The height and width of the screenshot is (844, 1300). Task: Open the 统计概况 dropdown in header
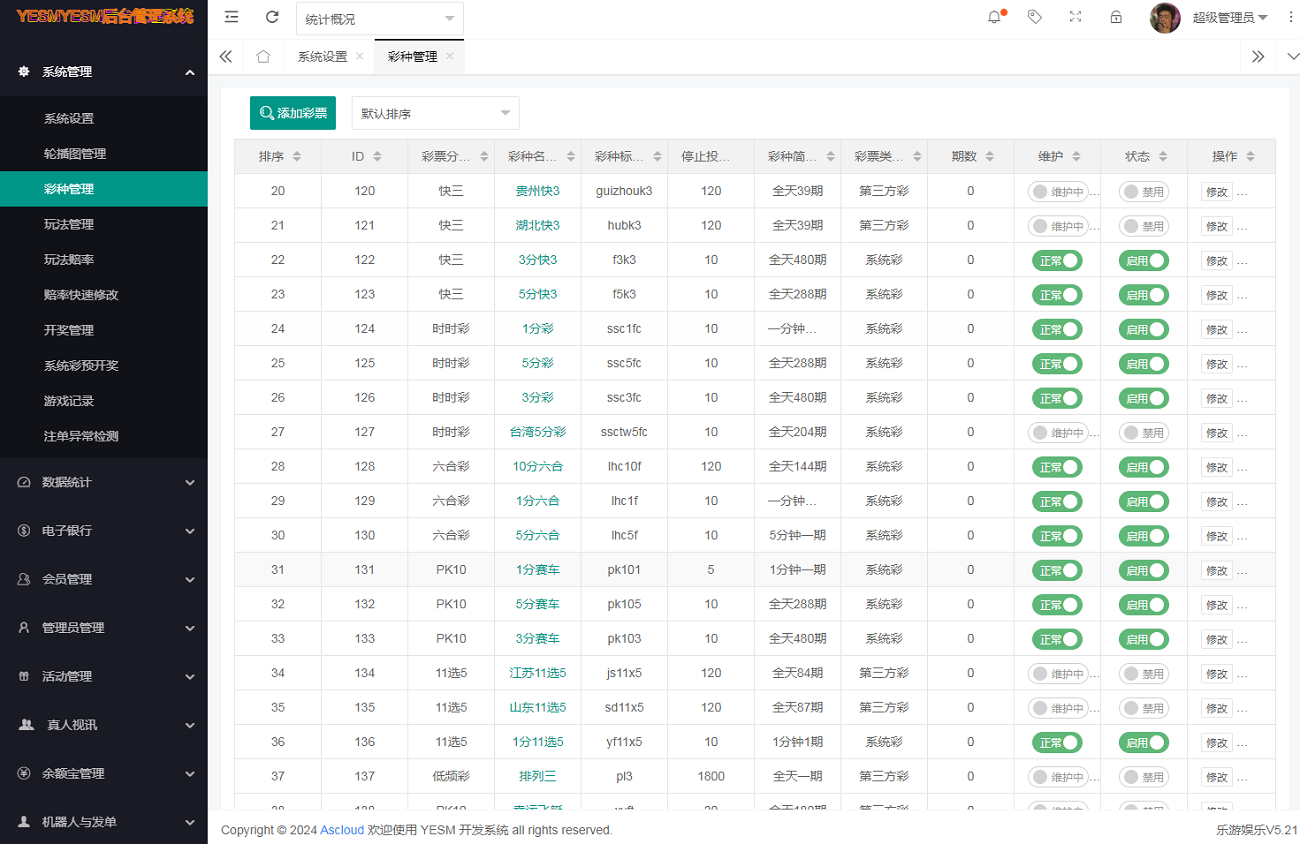click(x=379, y=19)
